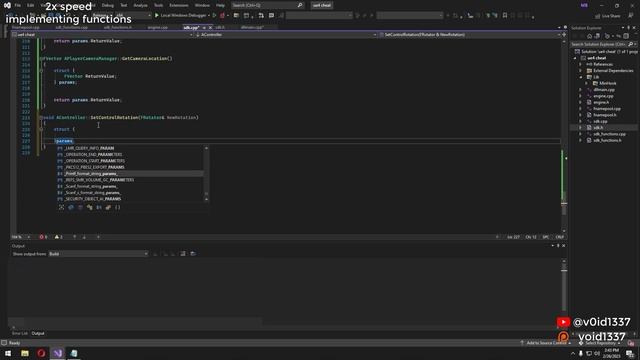640x360 pixels.
Task: Open notification center in system tray
Action: click(x=631, y=353)
